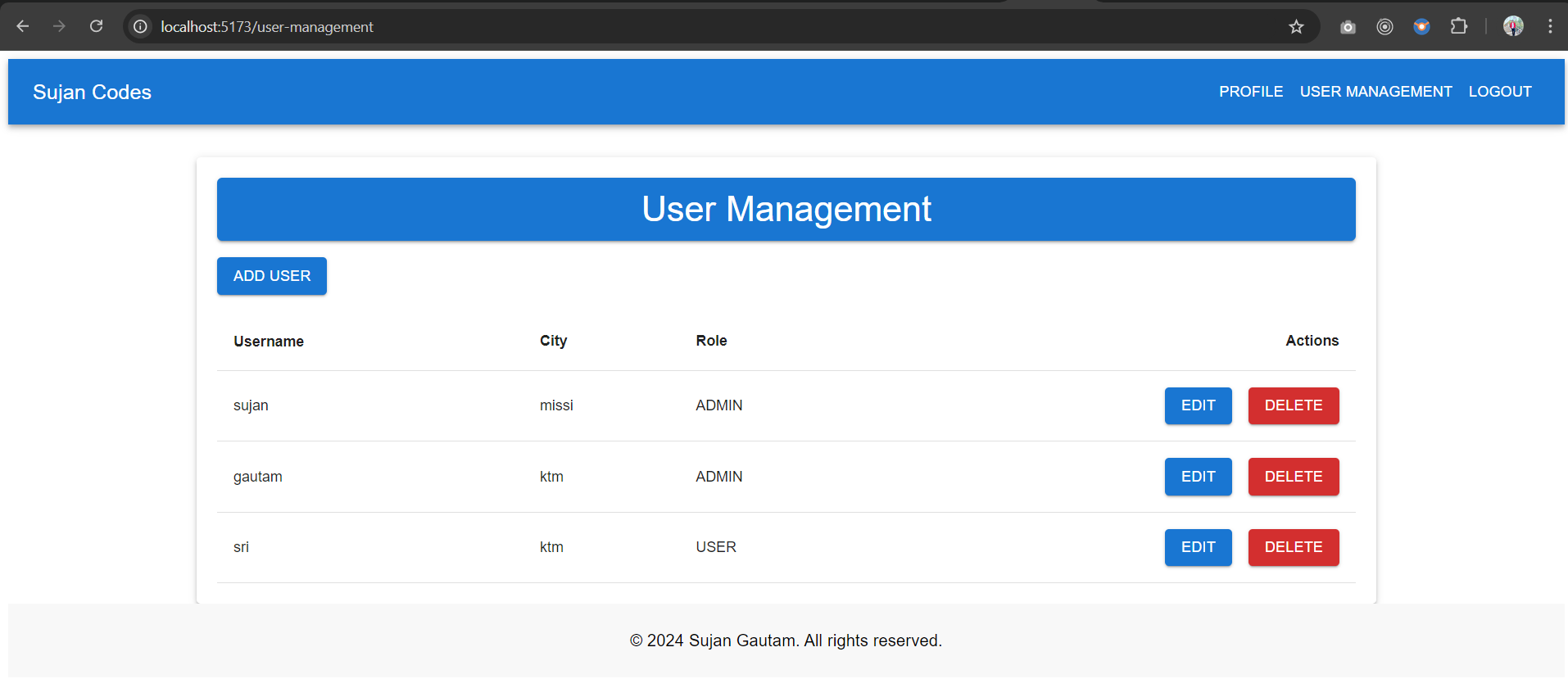Reload the page with the refresh icon
Image resolution: width=1568 pixels, height=679 pixels.
[x=96, y=26]
